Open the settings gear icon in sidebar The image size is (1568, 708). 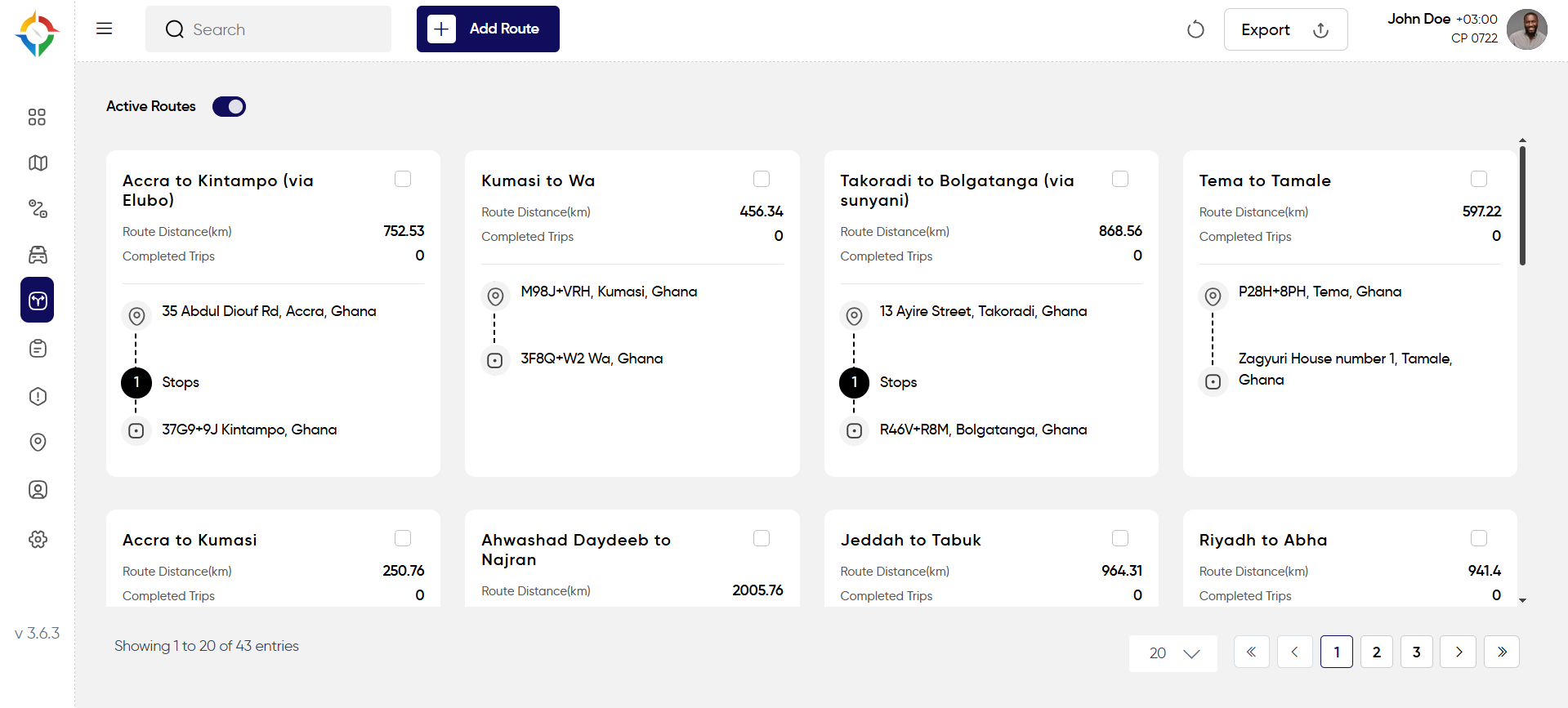[x=38, y=539]
